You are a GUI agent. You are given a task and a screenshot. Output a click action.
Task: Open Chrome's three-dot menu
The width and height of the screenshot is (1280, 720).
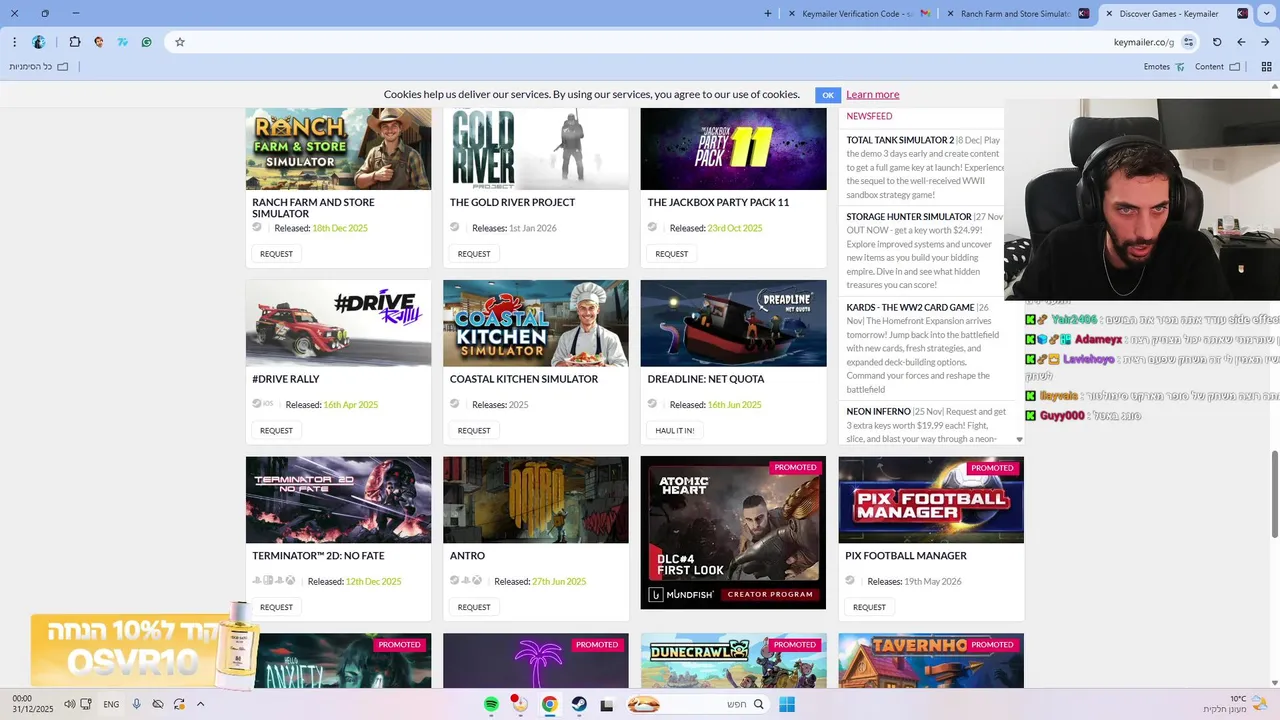click(x=14, y=42)
